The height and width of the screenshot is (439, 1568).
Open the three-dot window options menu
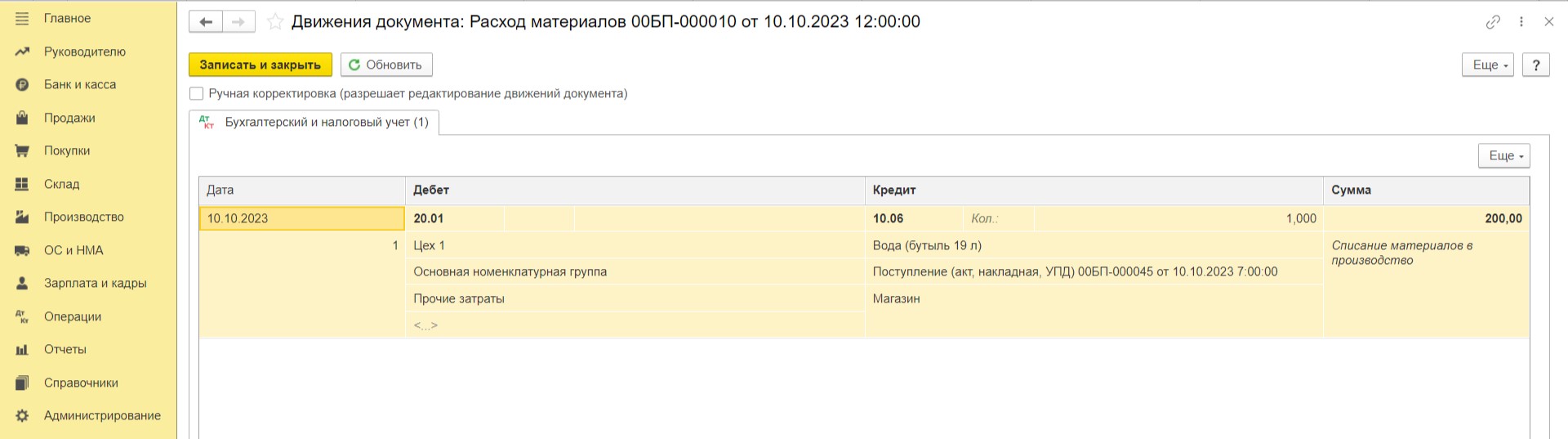point(1521,22)
